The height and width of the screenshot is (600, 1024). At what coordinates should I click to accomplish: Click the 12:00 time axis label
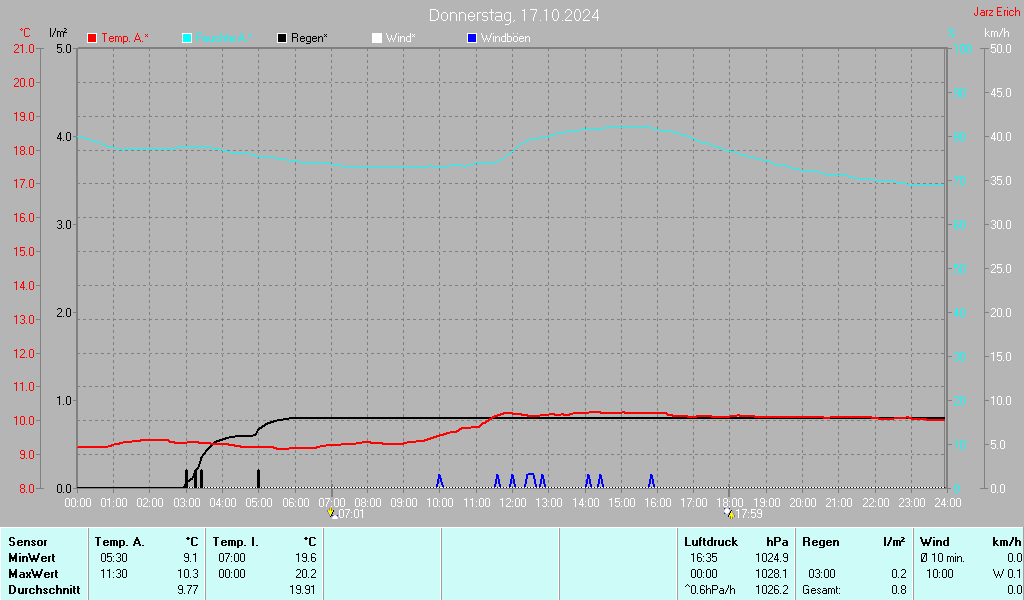[512, 502]
